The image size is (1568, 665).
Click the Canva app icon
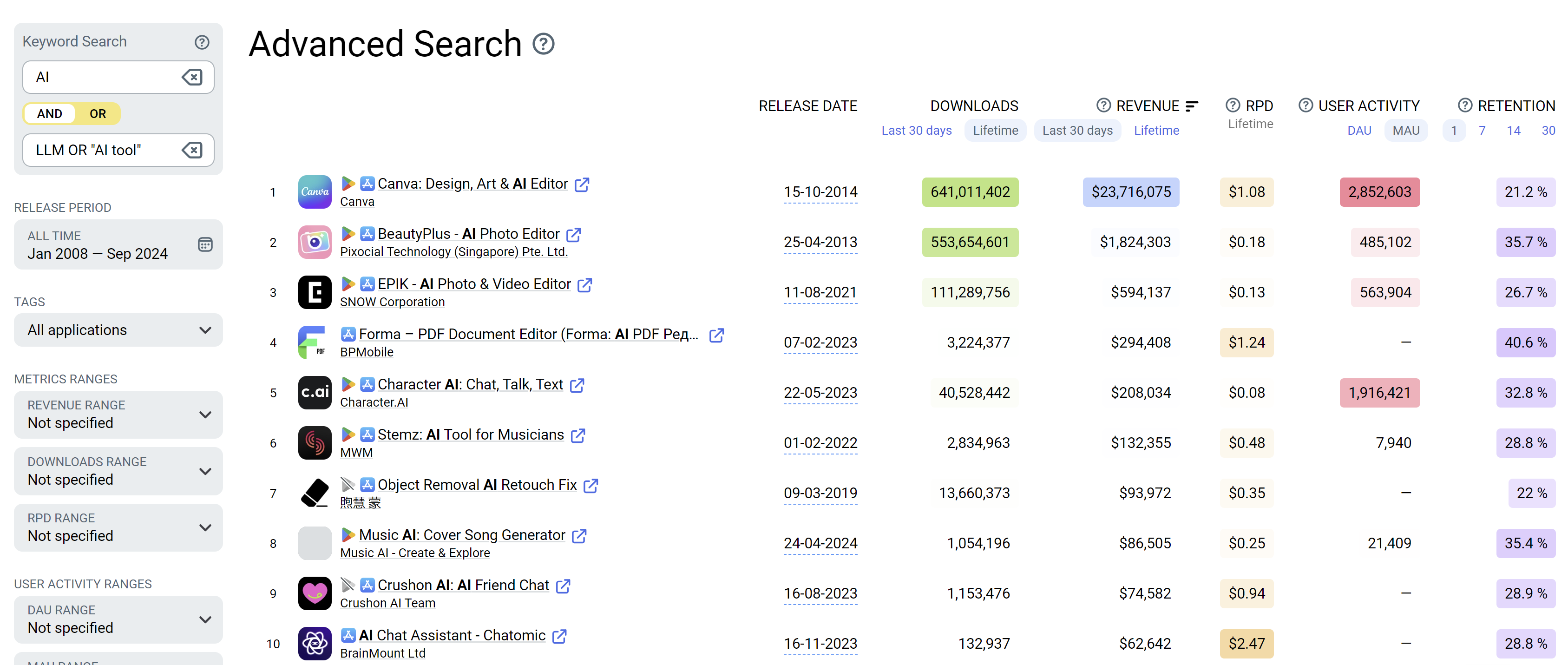(x=315, y=192)
